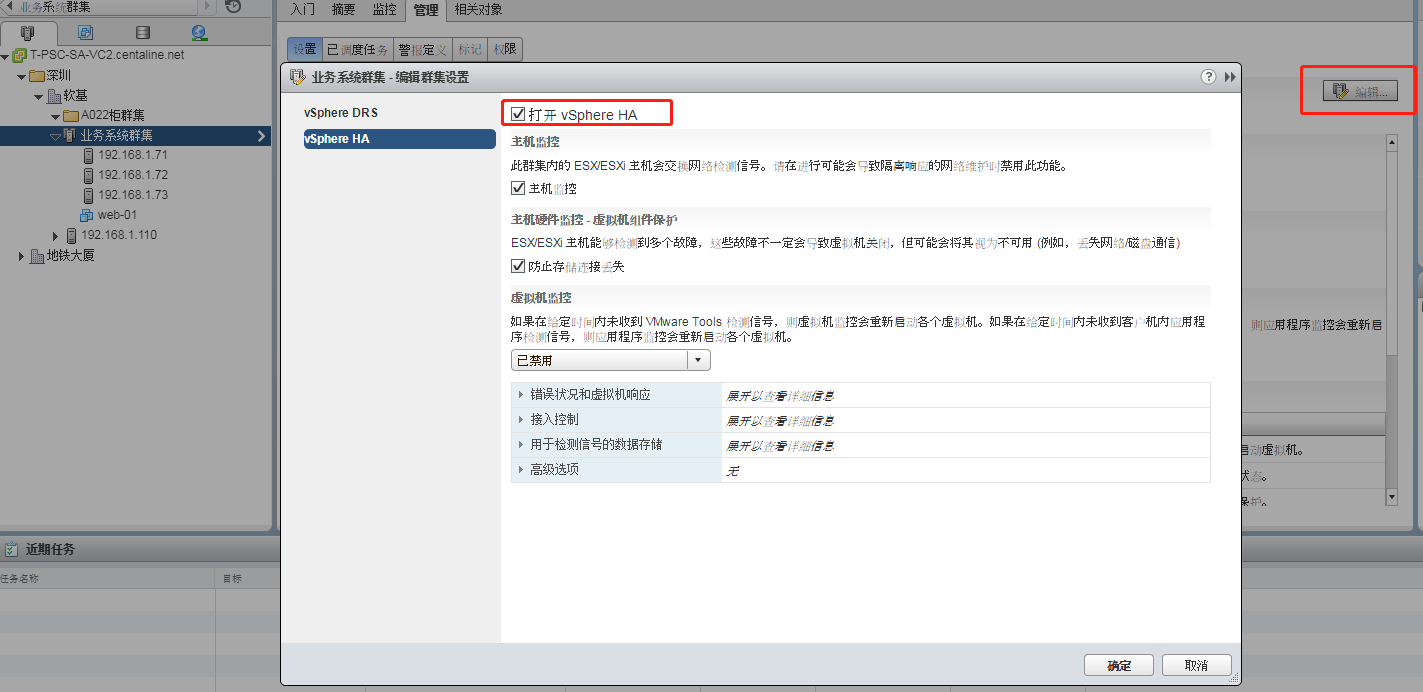Switch to the 监控 tab

(x=384, y=10)
